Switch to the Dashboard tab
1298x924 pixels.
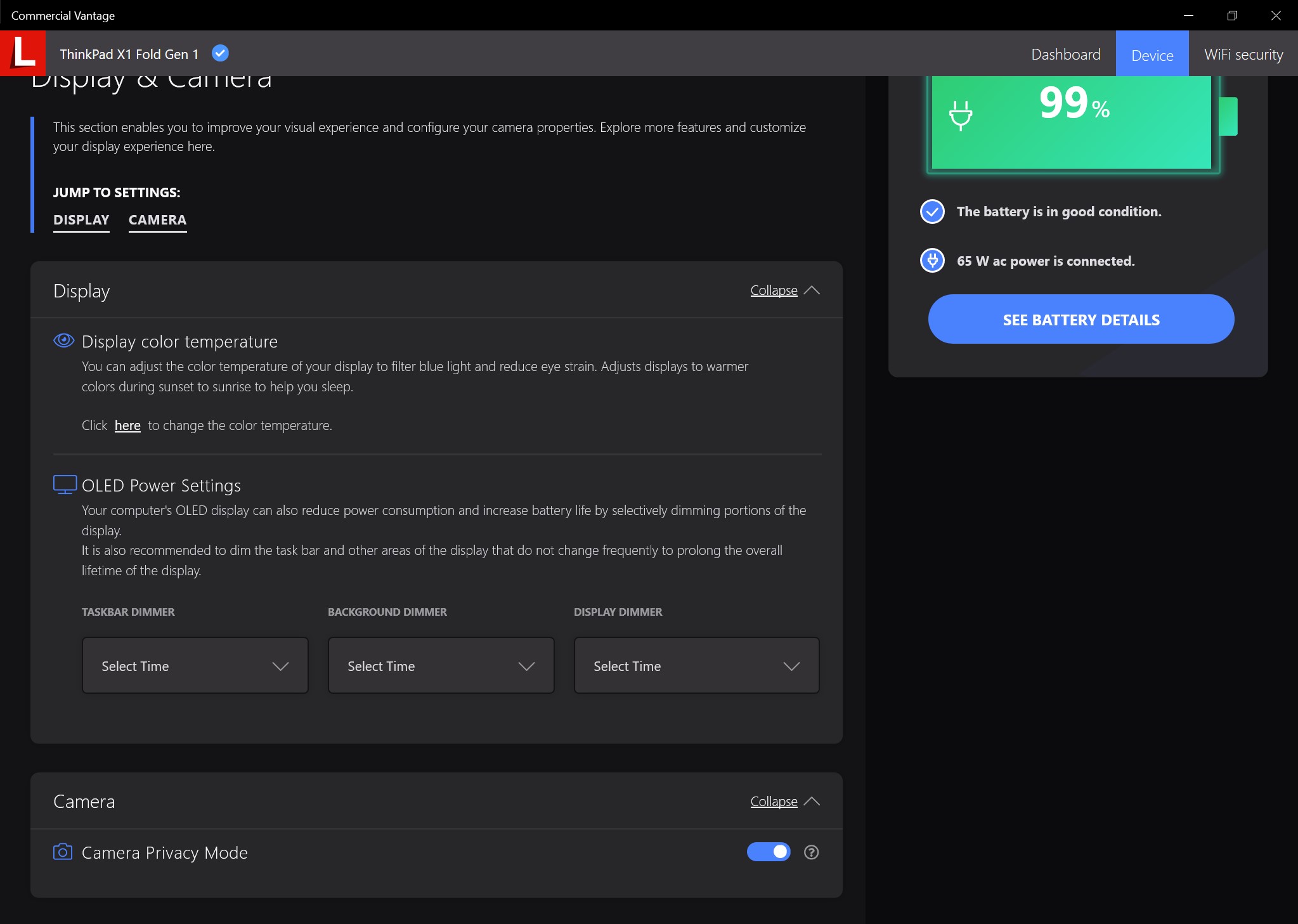tap(1065, 55)
